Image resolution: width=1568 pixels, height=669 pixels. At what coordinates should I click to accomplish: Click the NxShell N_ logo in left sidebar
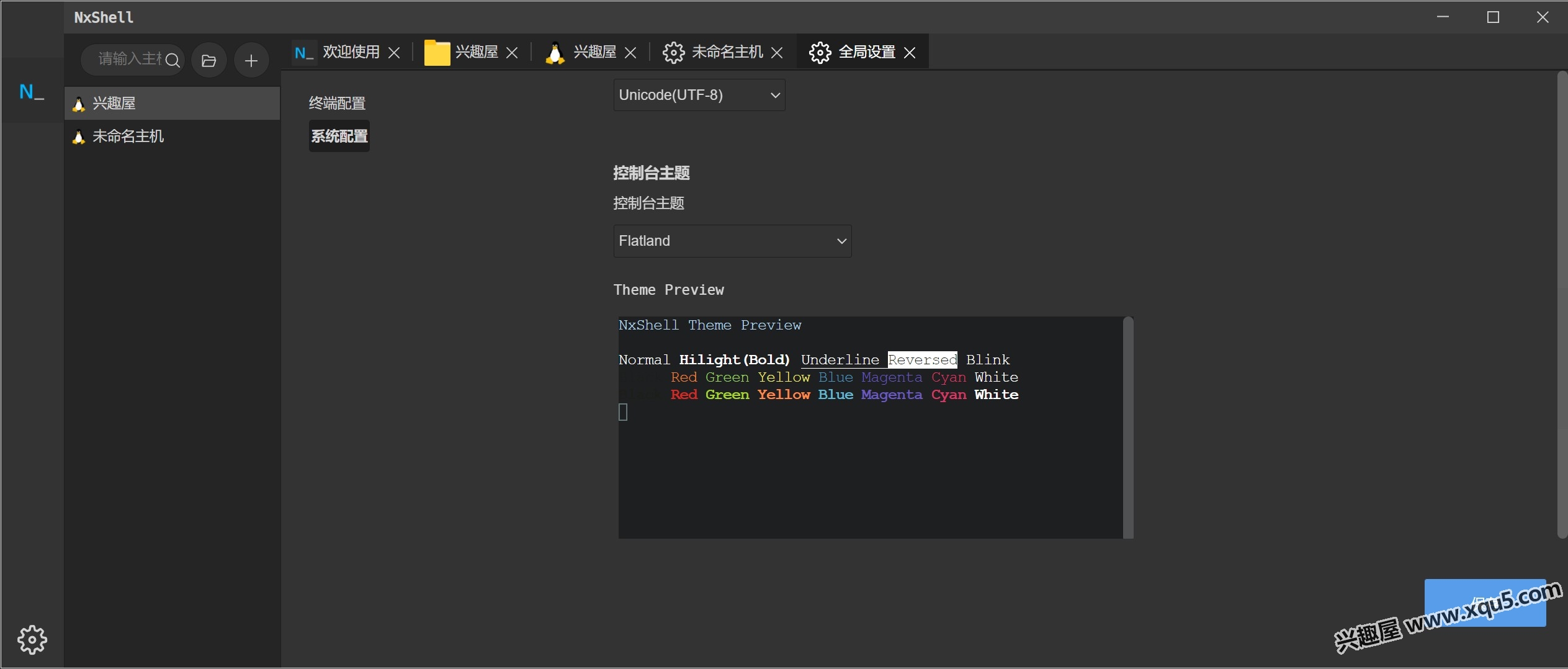click(x=31, y=92)
